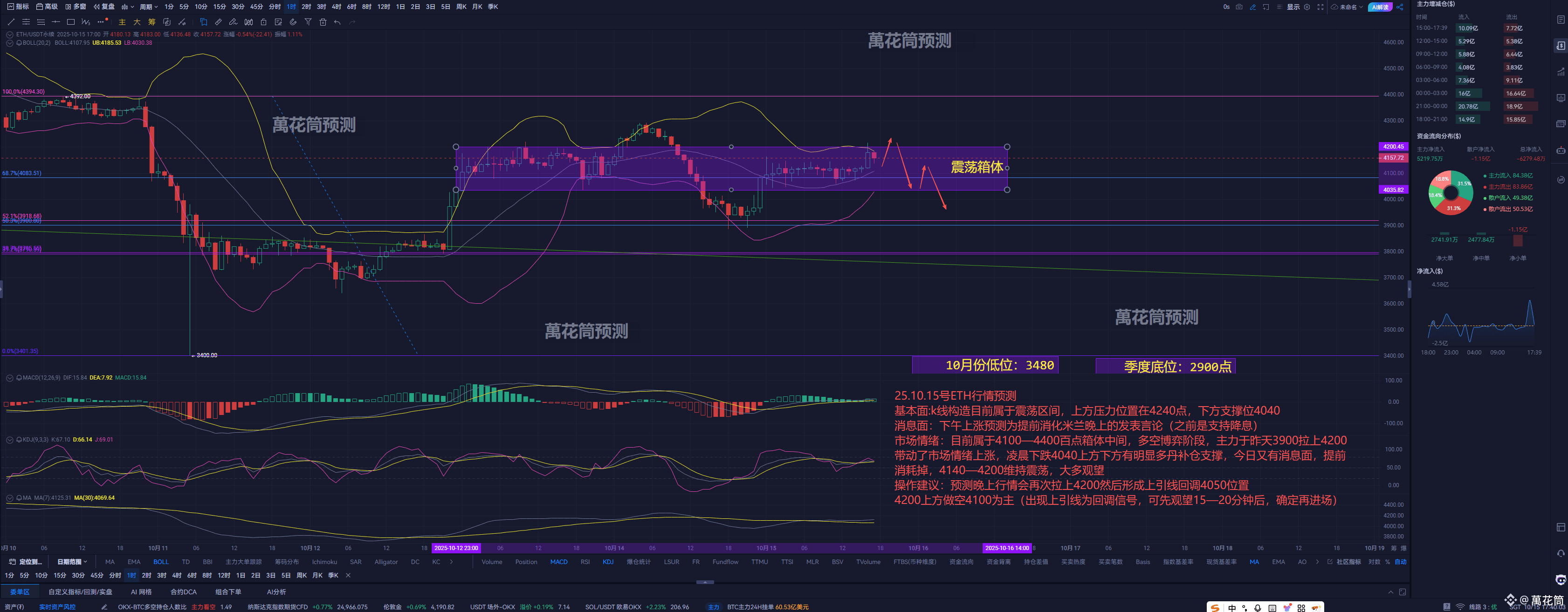Click the undo arrow icon
This screenshot has height=612, width=1568.
tap(337, 22)
